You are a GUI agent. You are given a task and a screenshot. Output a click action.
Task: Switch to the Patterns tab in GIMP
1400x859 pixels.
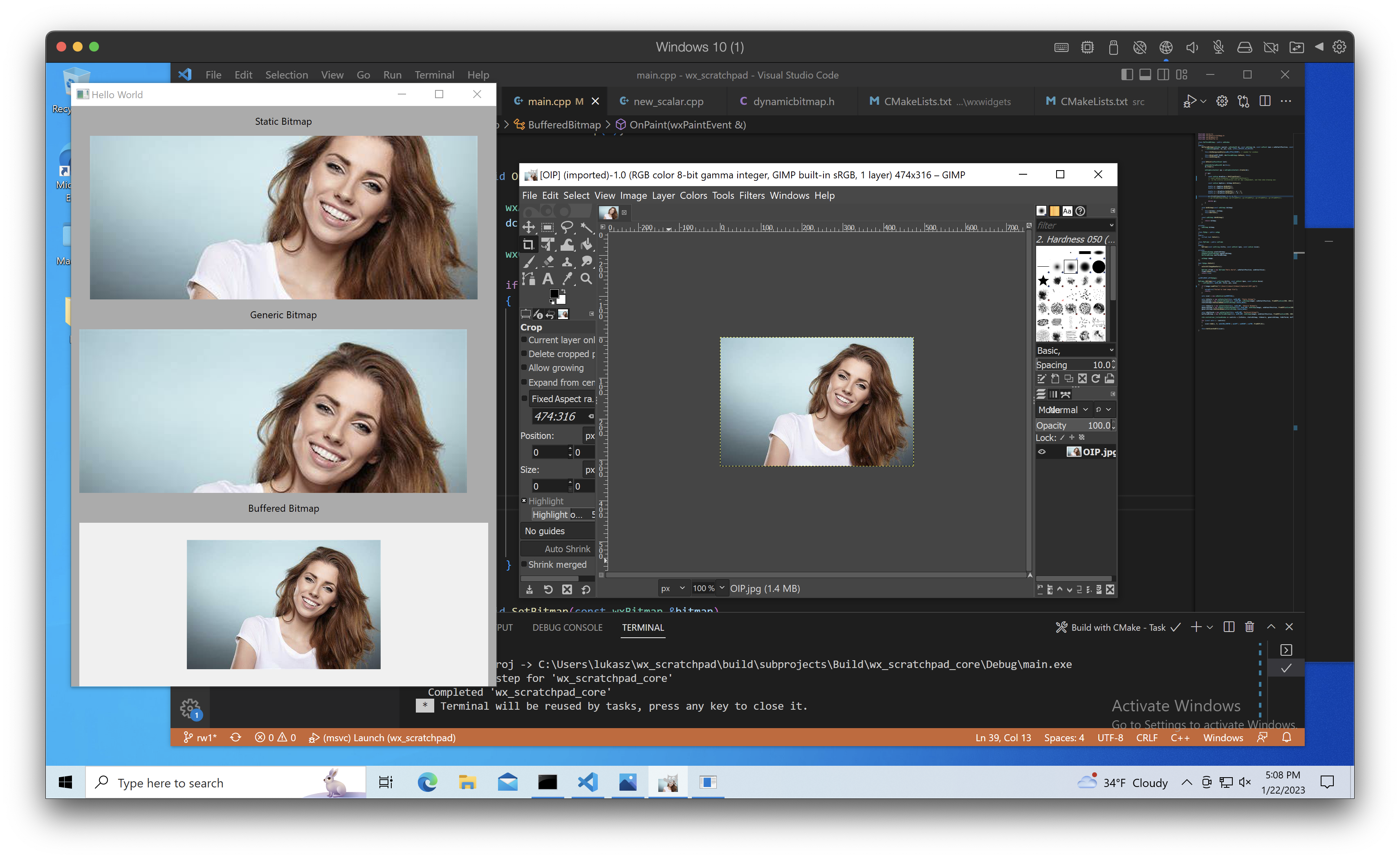[1054, 211]
